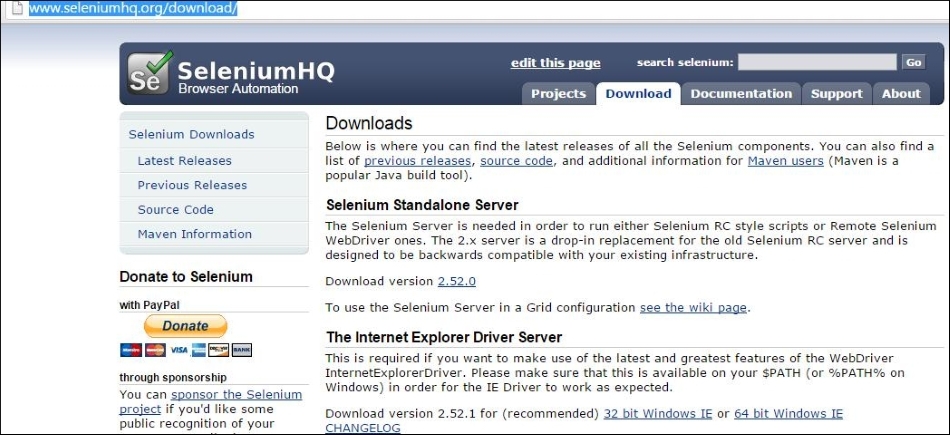Open the CHANGELOG link
The height and width of the screenshot is (435, 950).
pos(363,428)
